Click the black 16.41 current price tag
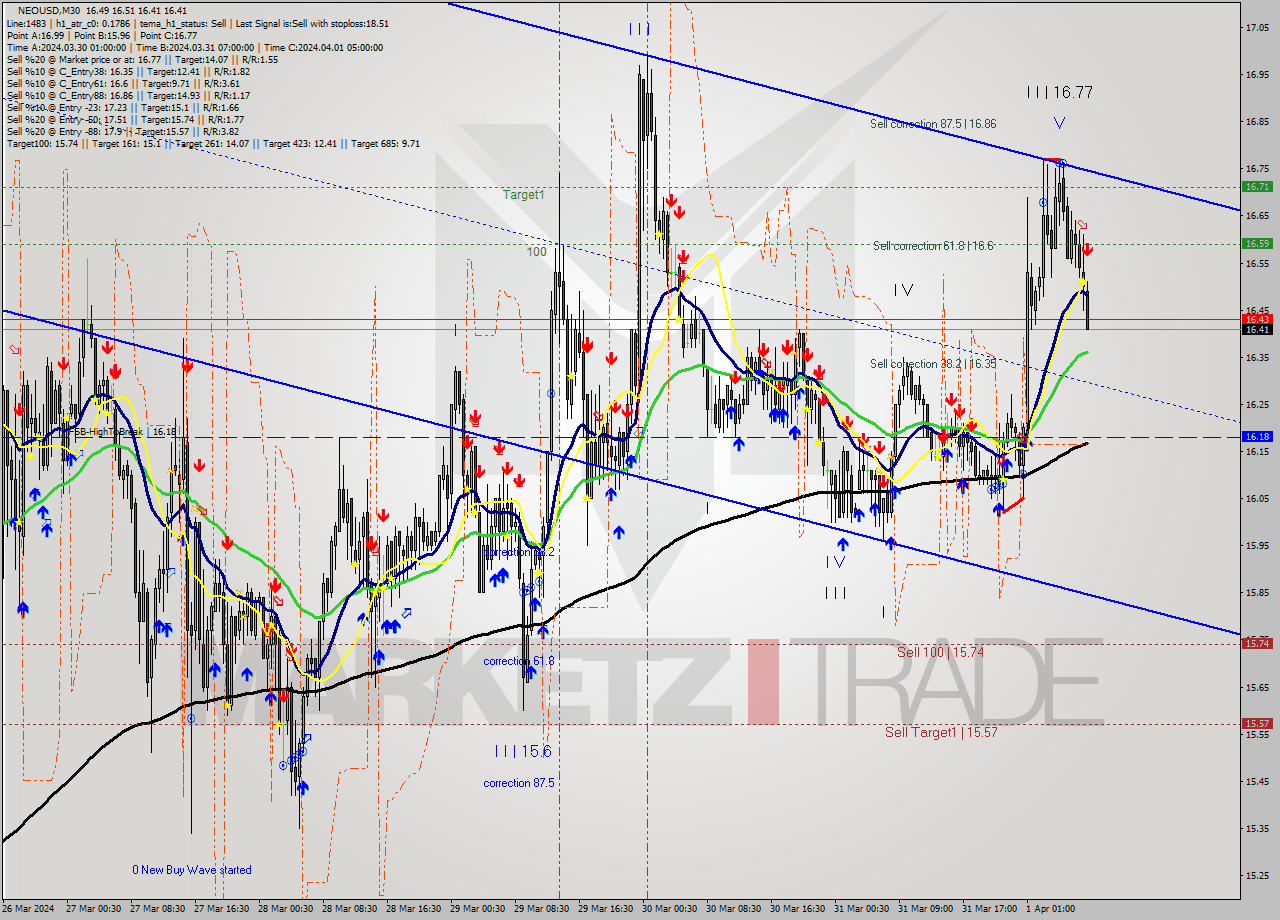The width and height of the screenshot is (1280, 920). tap(1257, 329)
